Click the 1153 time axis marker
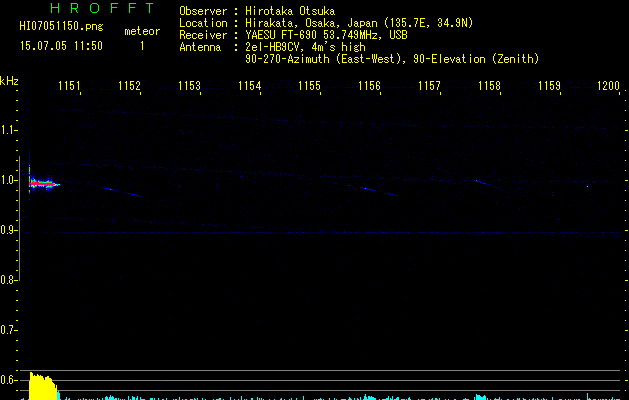This screenshot has width=629, height=400. point(189,86)
